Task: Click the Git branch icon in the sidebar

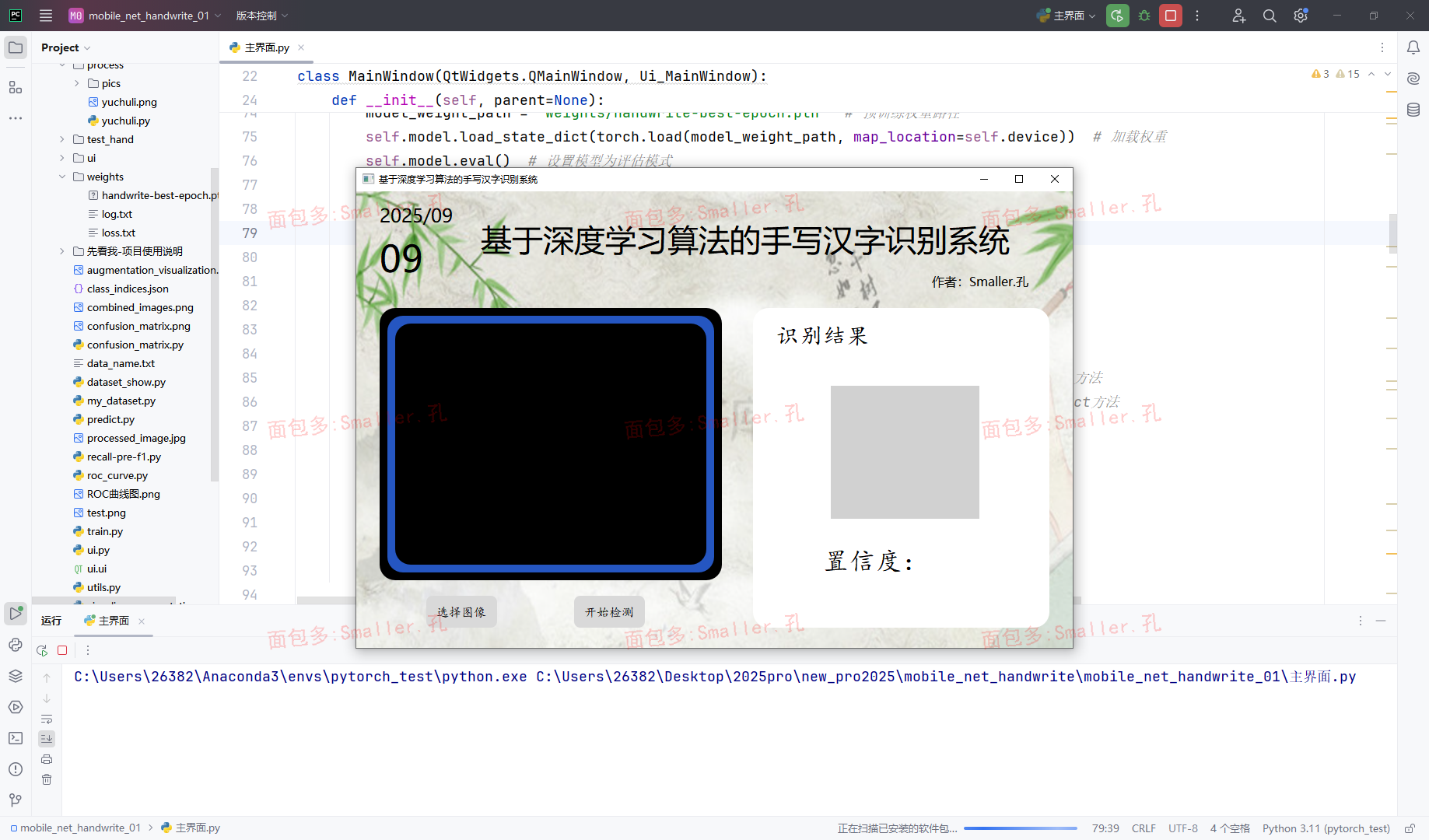Action: [16, 800]
